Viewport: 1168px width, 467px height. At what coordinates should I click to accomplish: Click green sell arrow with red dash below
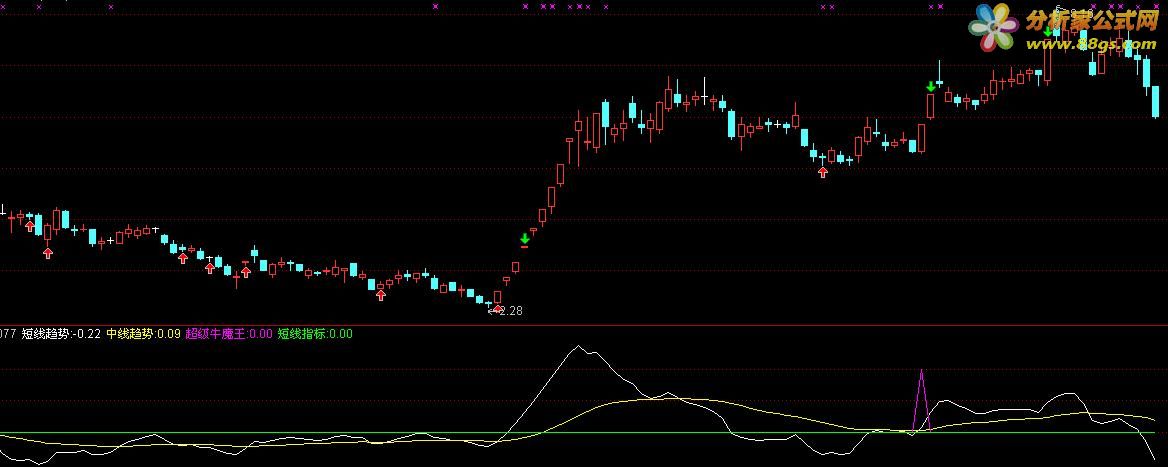coord(524,238)
